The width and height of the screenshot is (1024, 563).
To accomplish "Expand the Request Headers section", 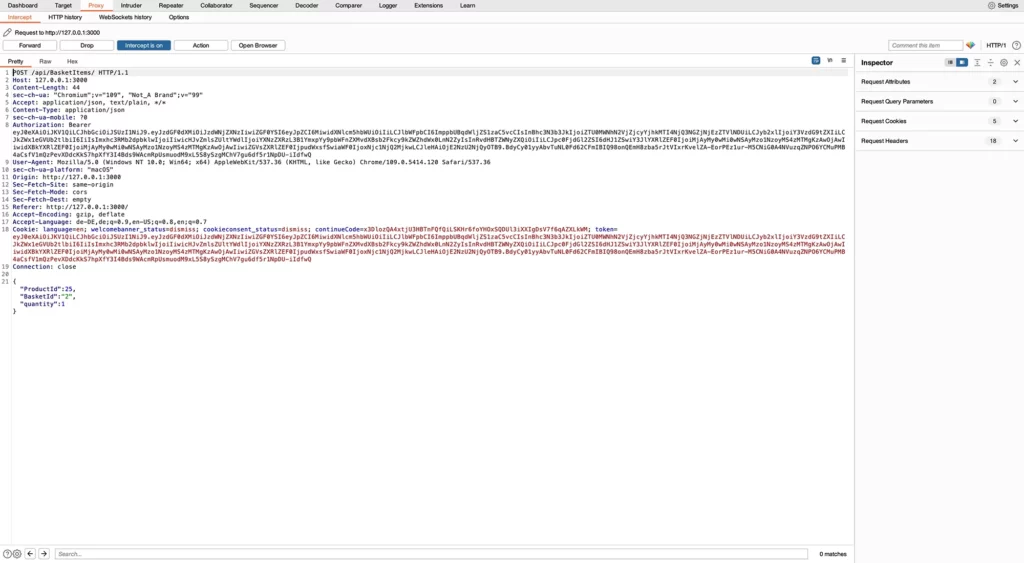I will [1015, 141].
